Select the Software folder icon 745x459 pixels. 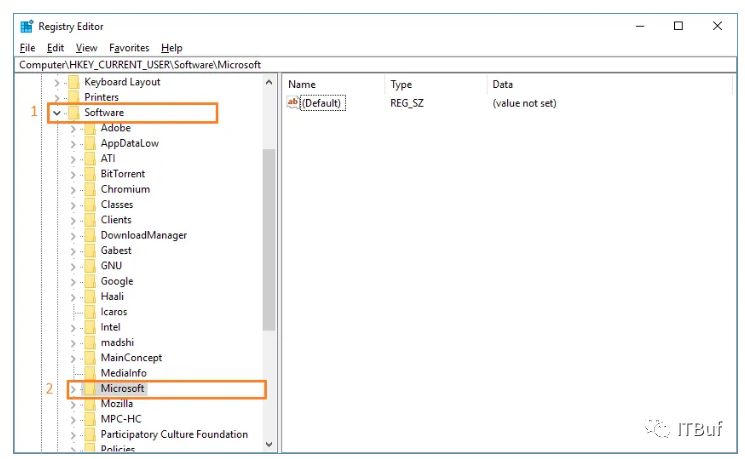click(x=74, y=113)
